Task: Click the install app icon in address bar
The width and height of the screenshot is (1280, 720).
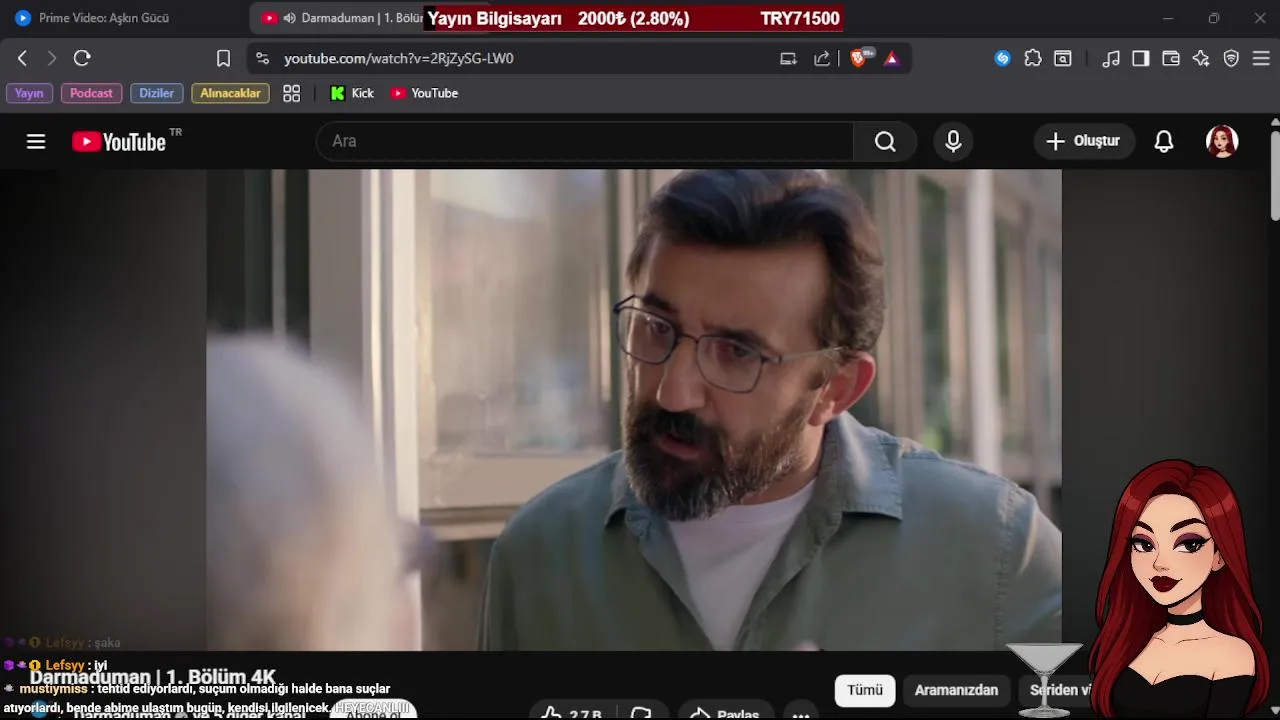Action: (x=789, y=58)
